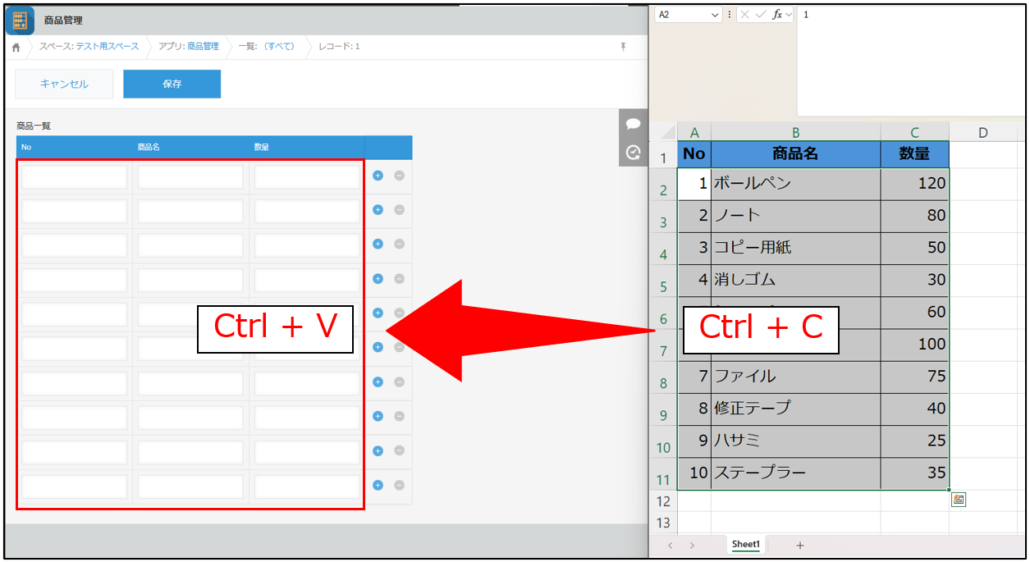This screenshot has height=562, width=1030.
Task: Open the (すべて) view breadcrumb link
Action: pos(279,47)
